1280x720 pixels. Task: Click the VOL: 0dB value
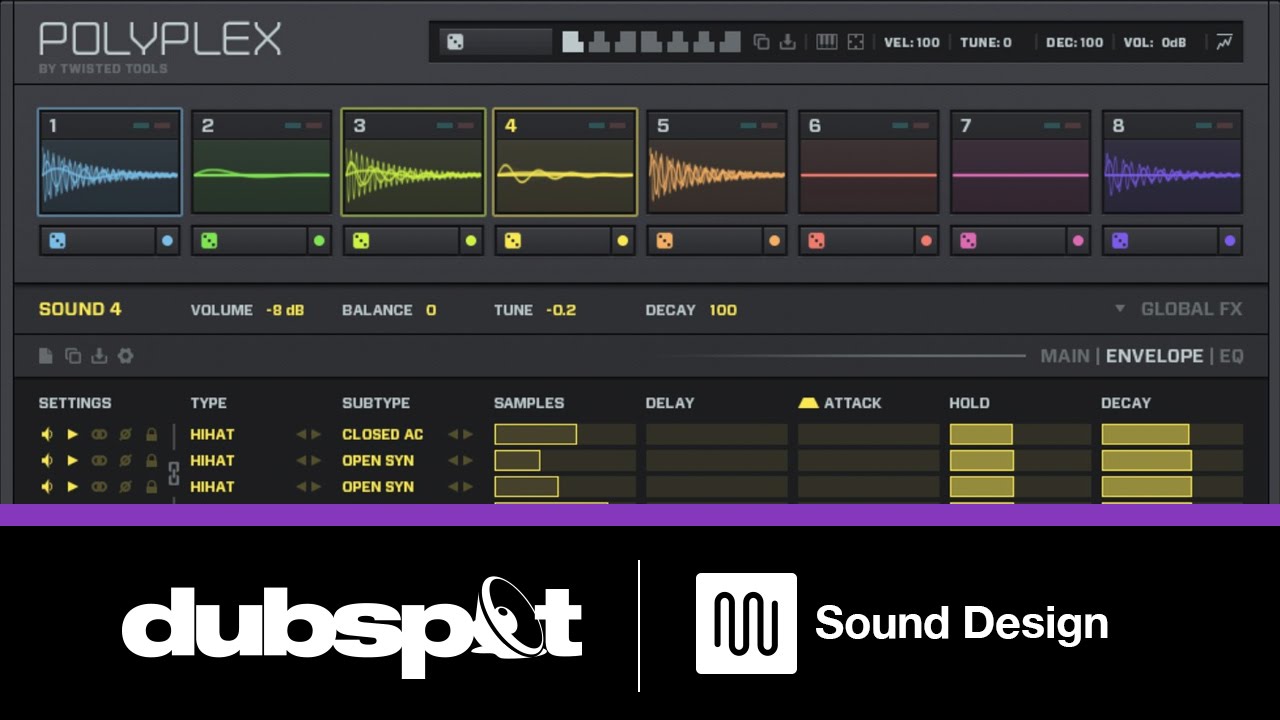click(1155, 42)
